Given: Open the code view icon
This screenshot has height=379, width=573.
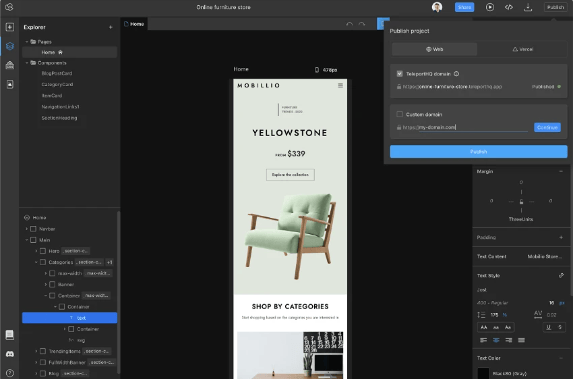Looking at the screenshot, I should click(x=509, y=7).
